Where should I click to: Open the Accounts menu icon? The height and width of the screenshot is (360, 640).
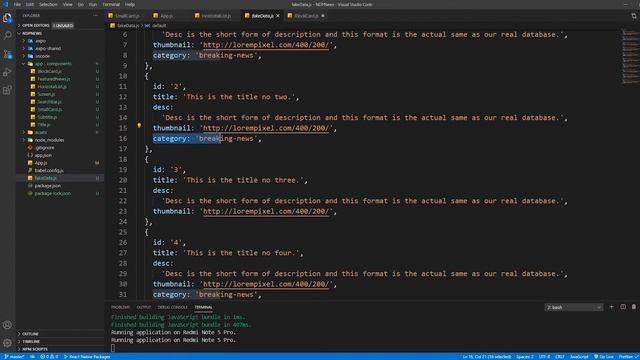coord(7,325)
